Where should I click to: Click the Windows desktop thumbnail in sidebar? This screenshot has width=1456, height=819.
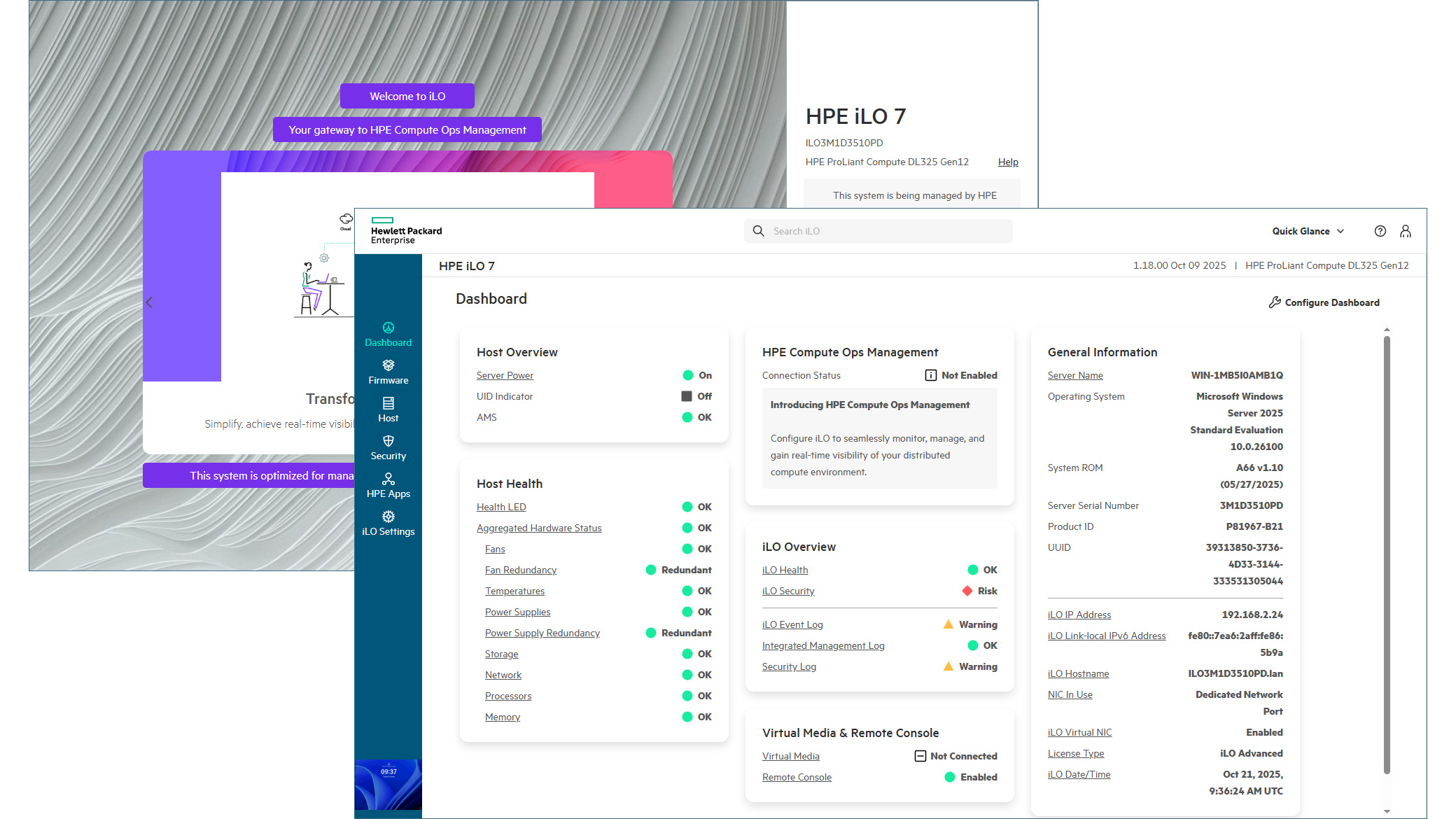point(388,785)
